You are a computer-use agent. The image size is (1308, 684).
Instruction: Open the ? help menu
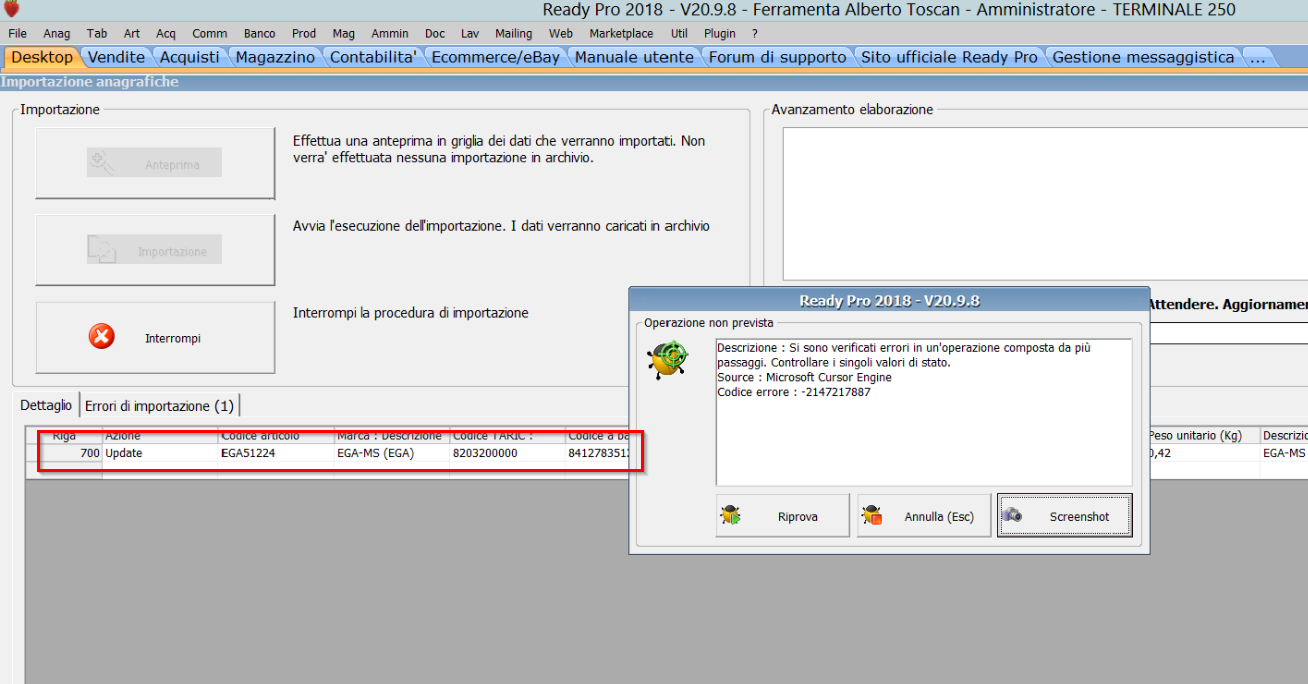click(755, 33)
